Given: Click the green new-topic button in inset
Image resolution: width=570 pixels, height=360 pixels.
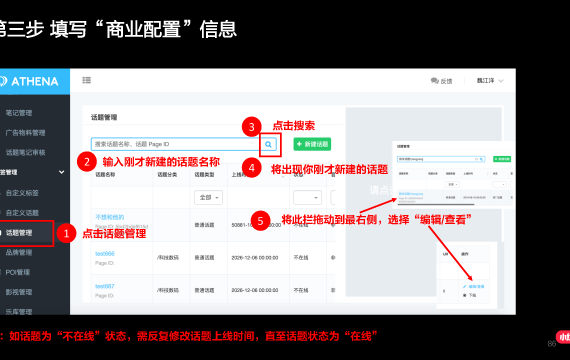Looking at the screenshot, I should (x=502, y=159).
